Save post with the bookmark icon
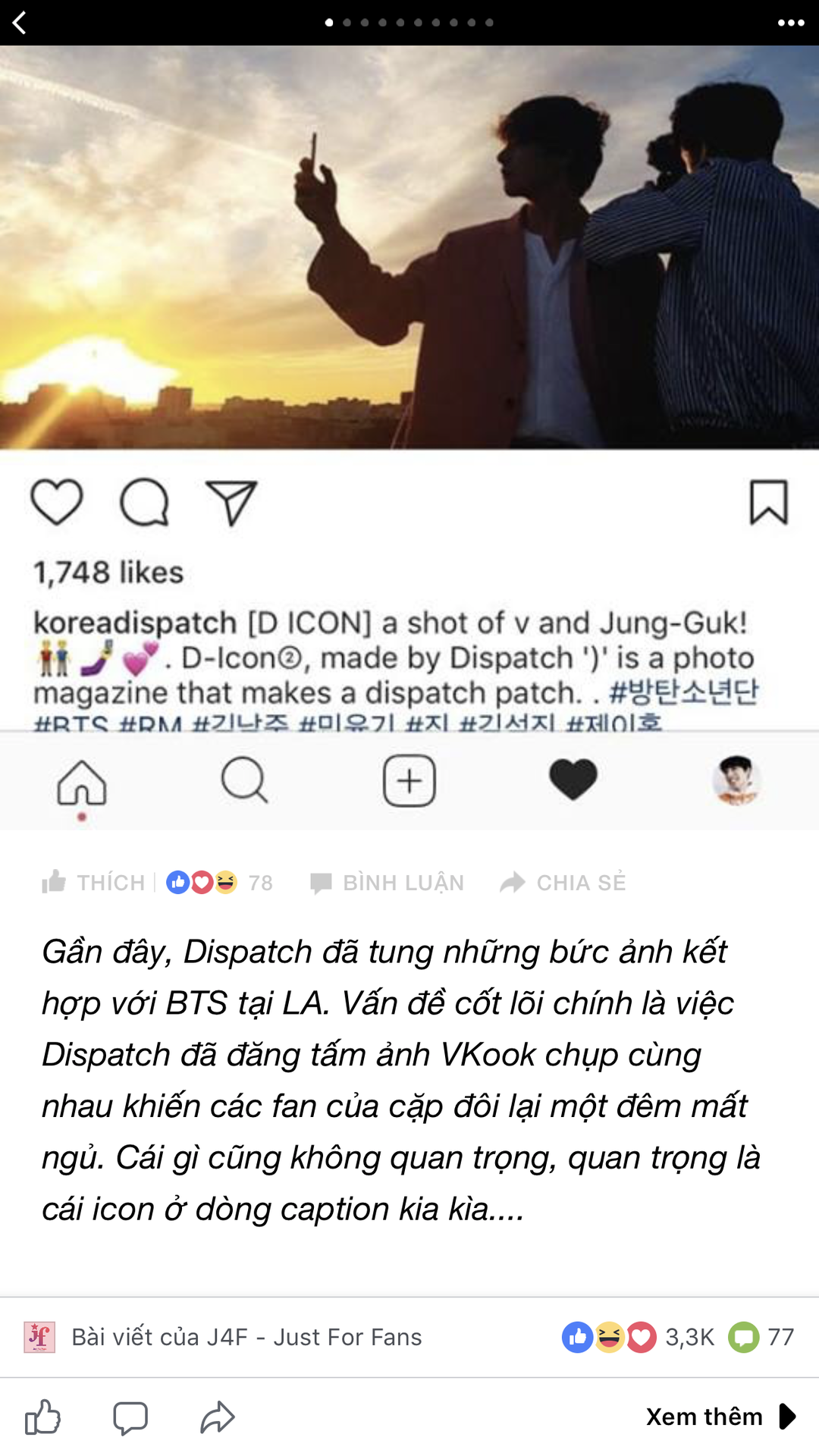Image resolution: width=819 pixels, height=1456 pixels. pos(769,502)
